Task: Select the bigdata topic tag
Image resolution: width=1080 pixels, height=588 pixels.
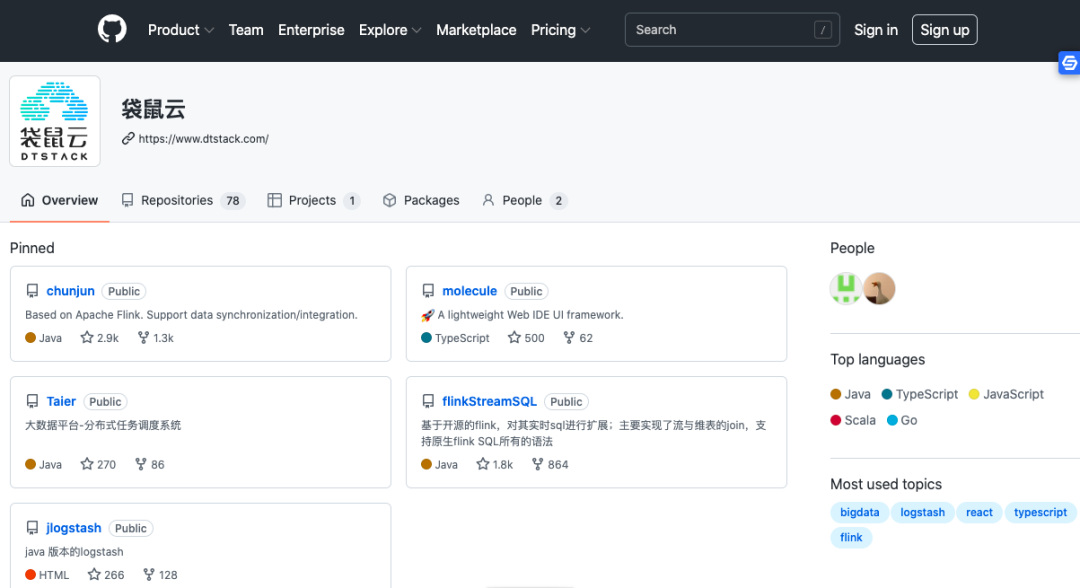Action: [859, 512]
